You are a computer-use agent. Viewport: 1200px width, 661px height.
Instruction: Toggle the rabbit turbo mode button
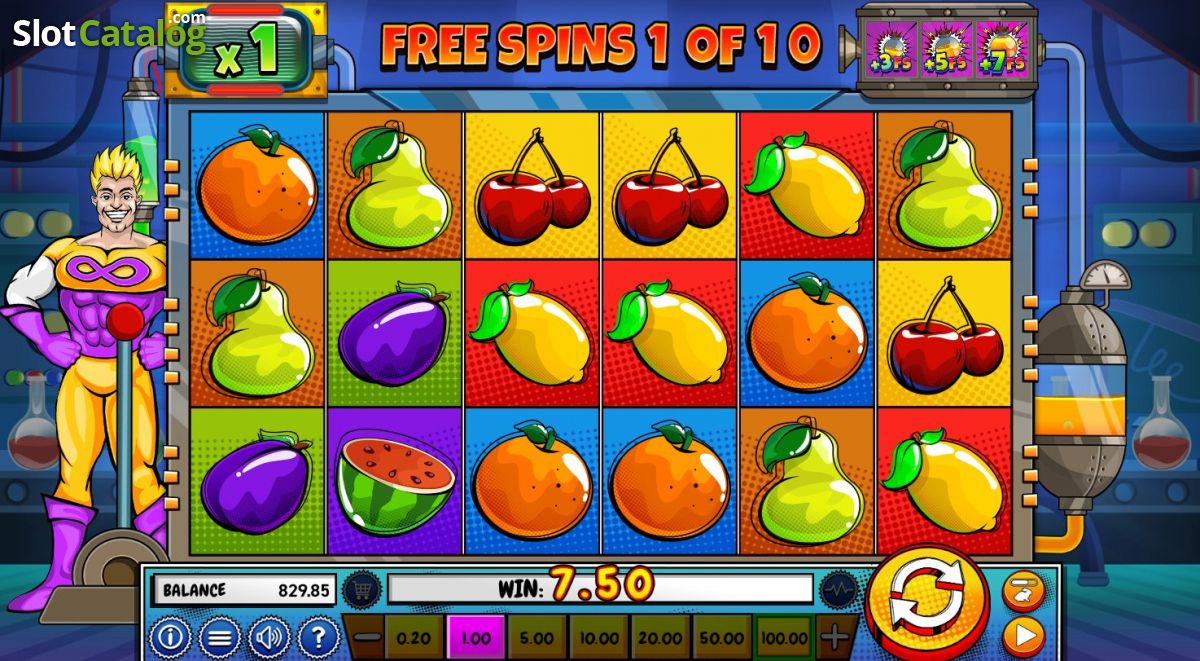(1022, 591)
